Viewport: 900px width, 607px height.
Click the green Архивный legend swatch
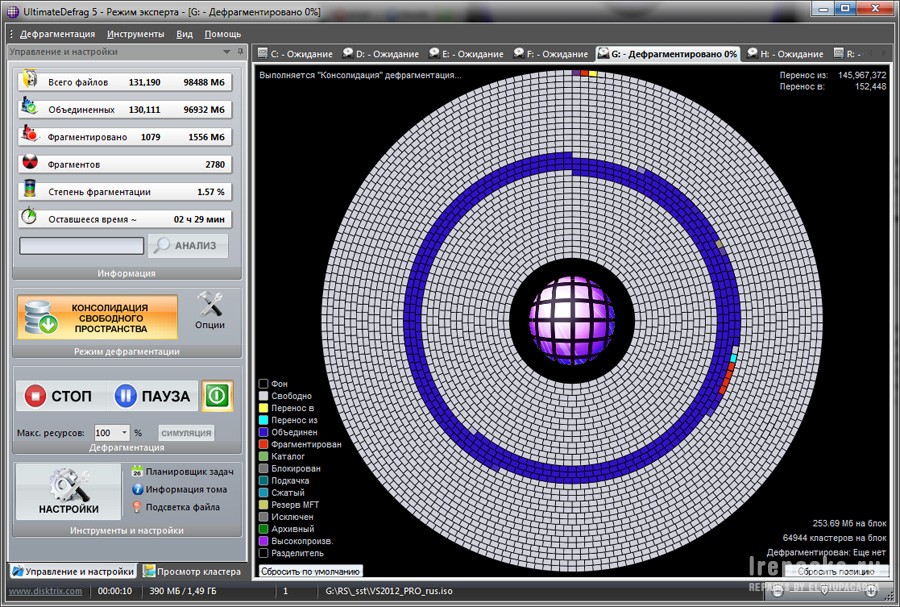(263, 528)
